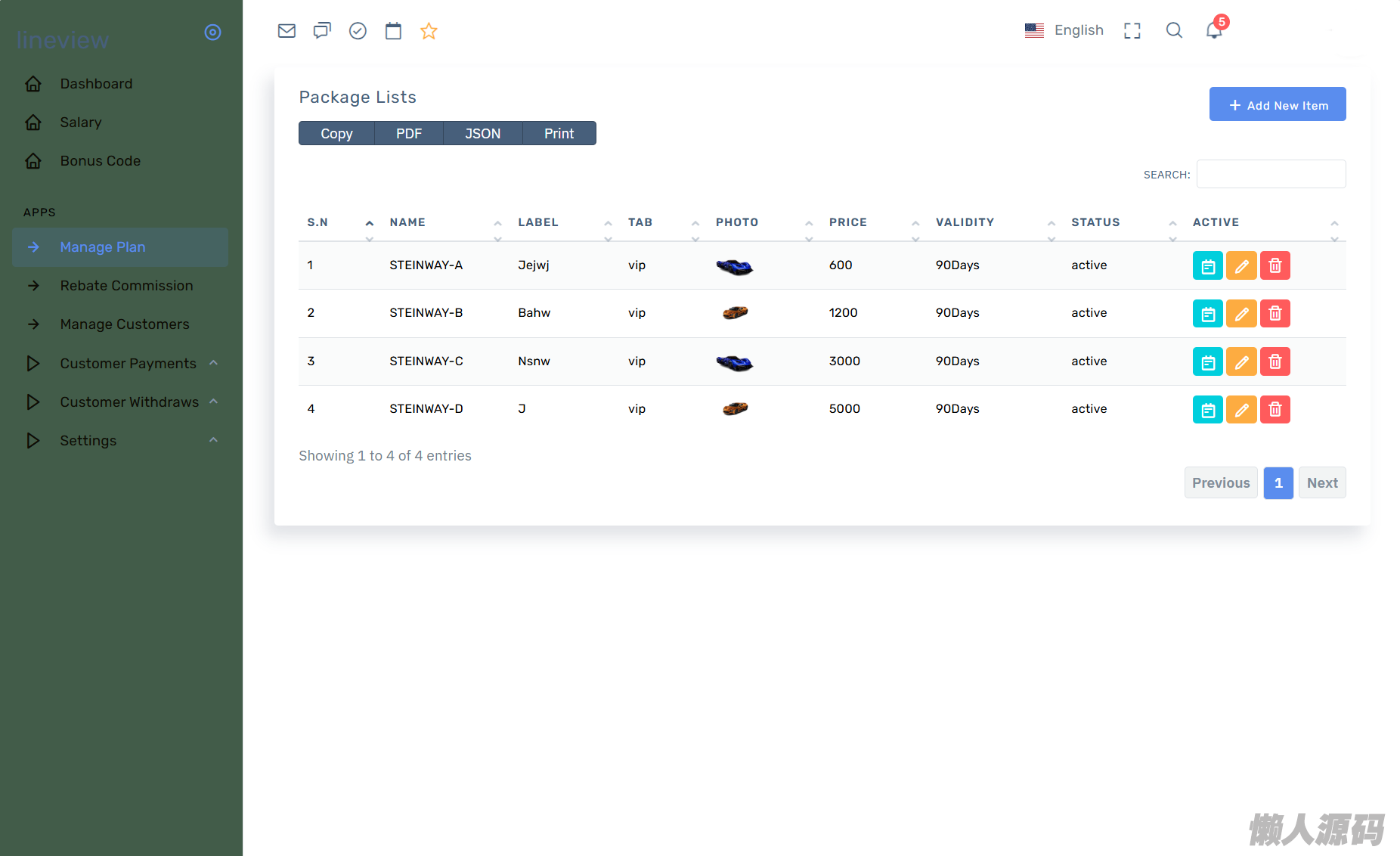Open the chat messages icon
The width and height of the screenshot is (1400, 856).
[322, 31]
